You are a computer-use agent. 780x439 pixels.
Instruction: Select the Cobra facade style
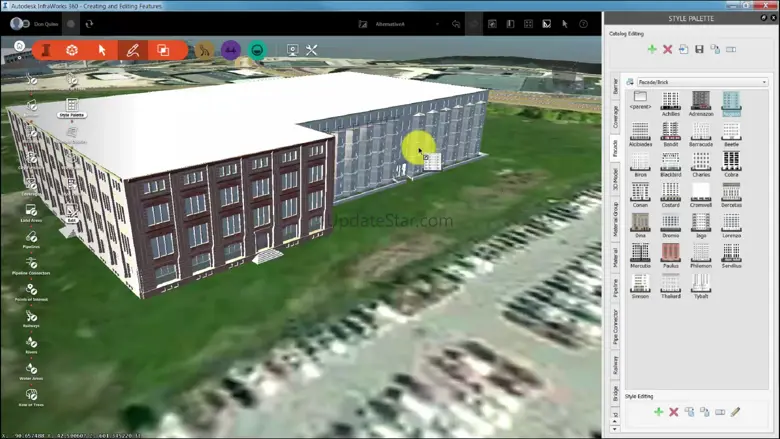pos(731,165)
